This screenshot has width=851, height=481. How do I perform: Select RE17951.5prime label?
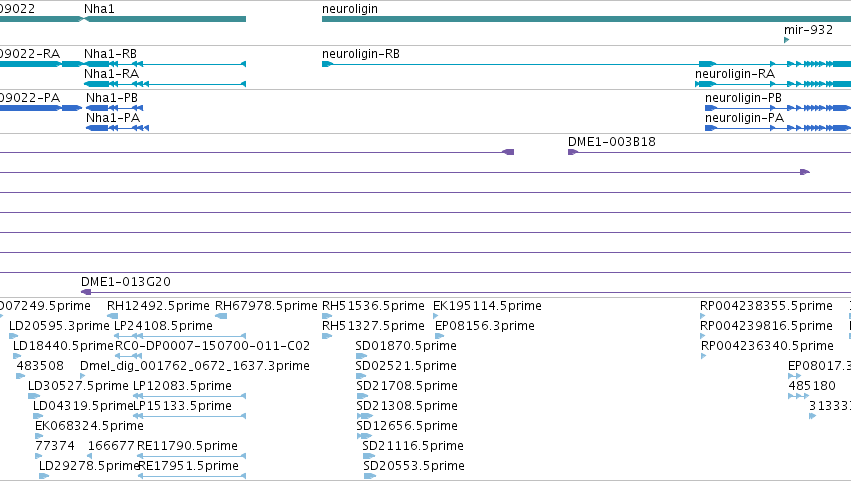188,466
